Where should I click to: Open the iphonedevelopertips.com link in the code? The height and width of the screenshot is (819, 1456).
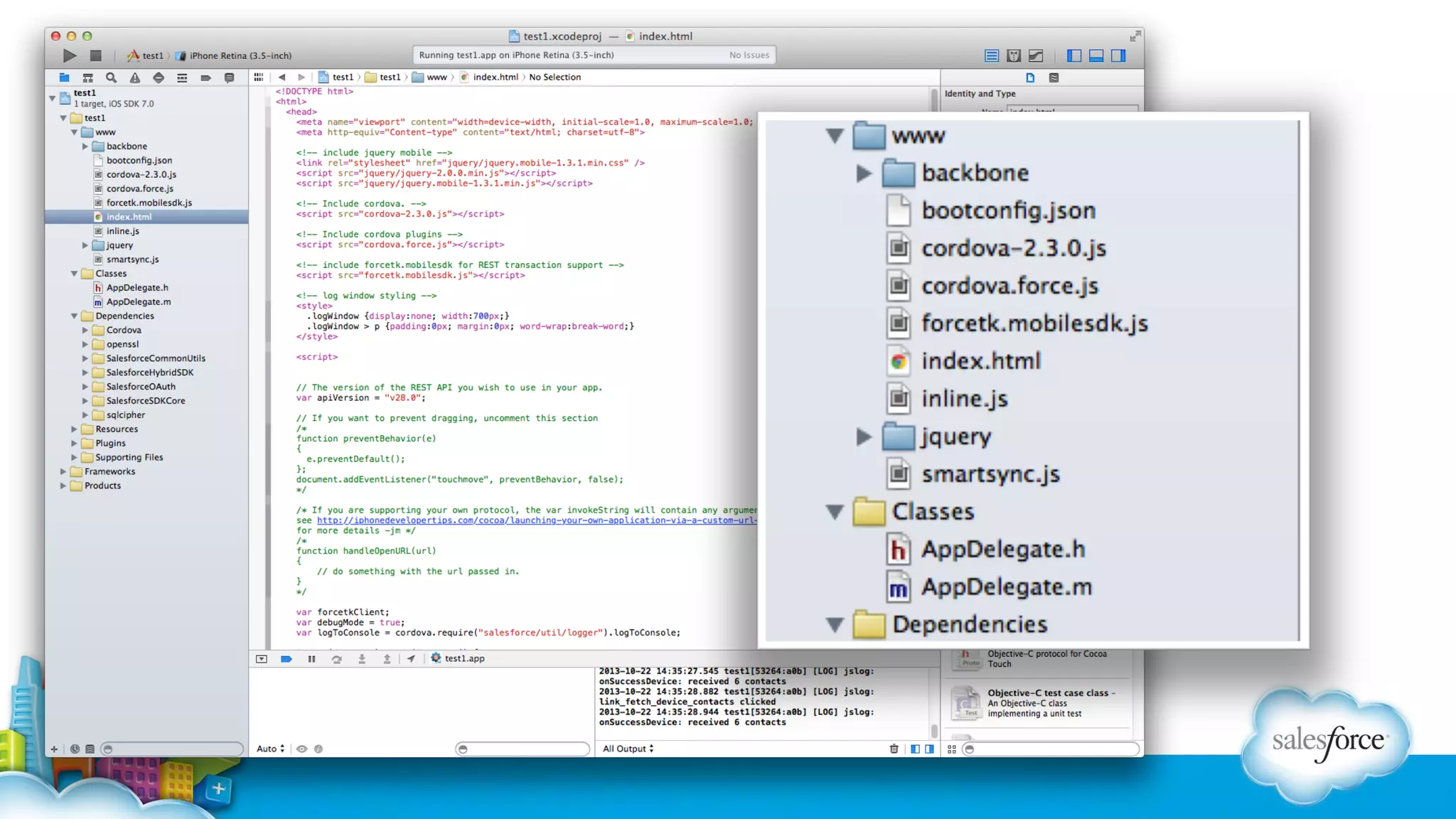tap(537, 520)
